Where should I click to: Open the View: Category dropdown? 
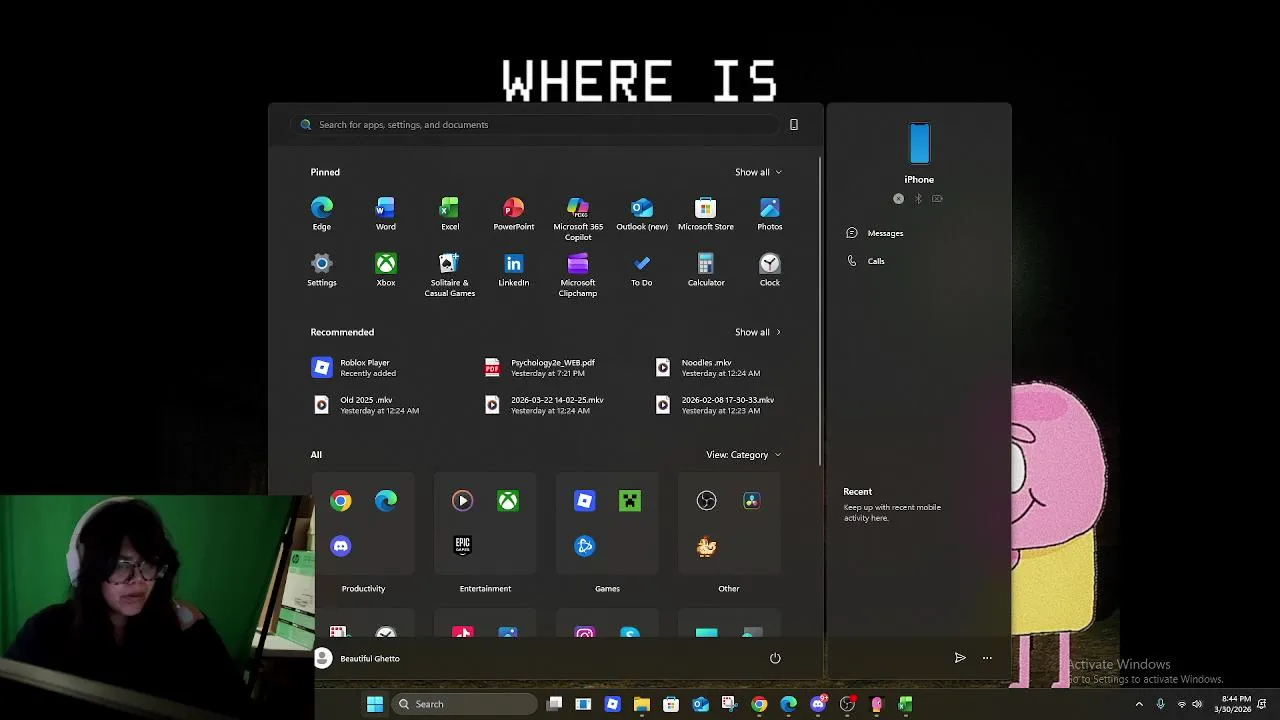click(743, 455)
